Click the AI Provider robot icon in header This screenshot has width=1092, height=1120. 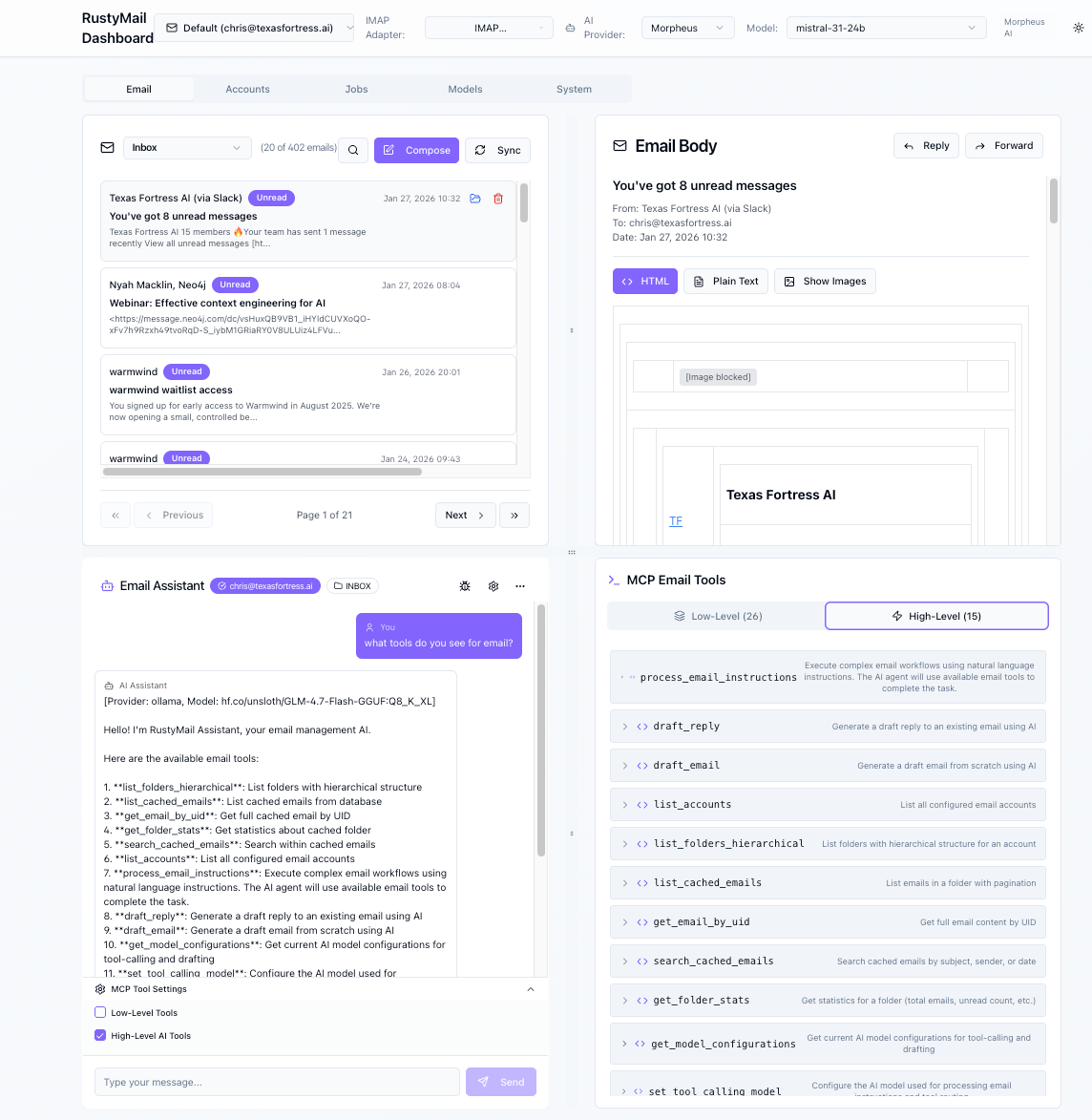tap(570, 28)
